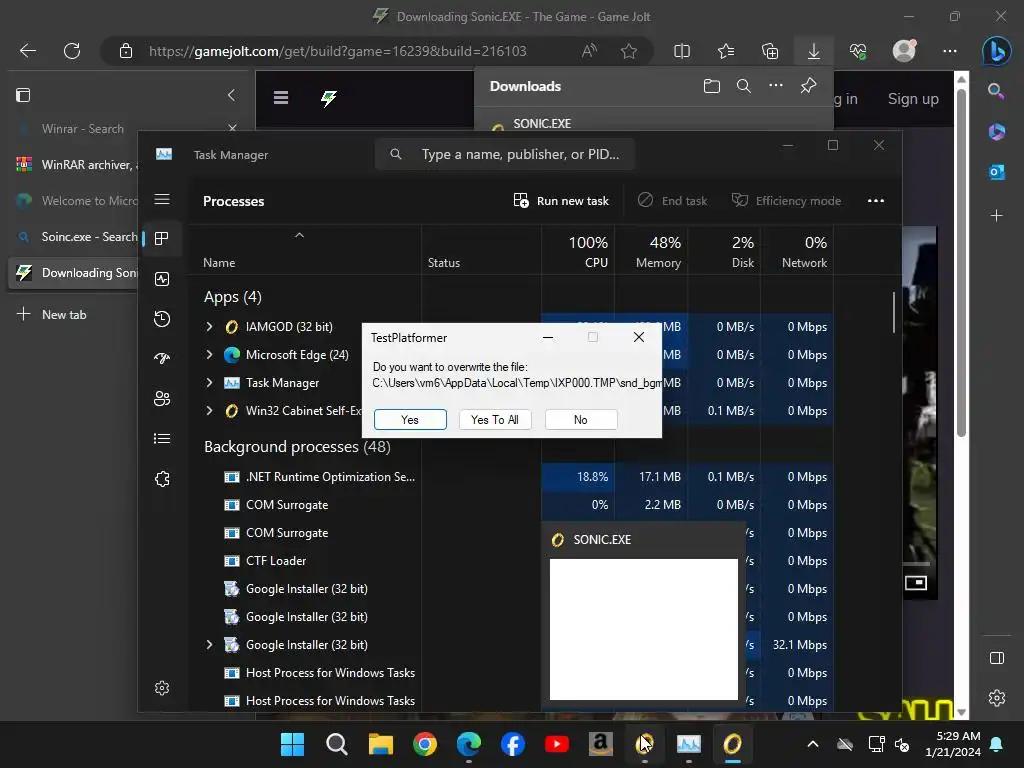This screenshot has width=1024, height=768.
Task: Sort by Disk column header
Action: (724, 251)
